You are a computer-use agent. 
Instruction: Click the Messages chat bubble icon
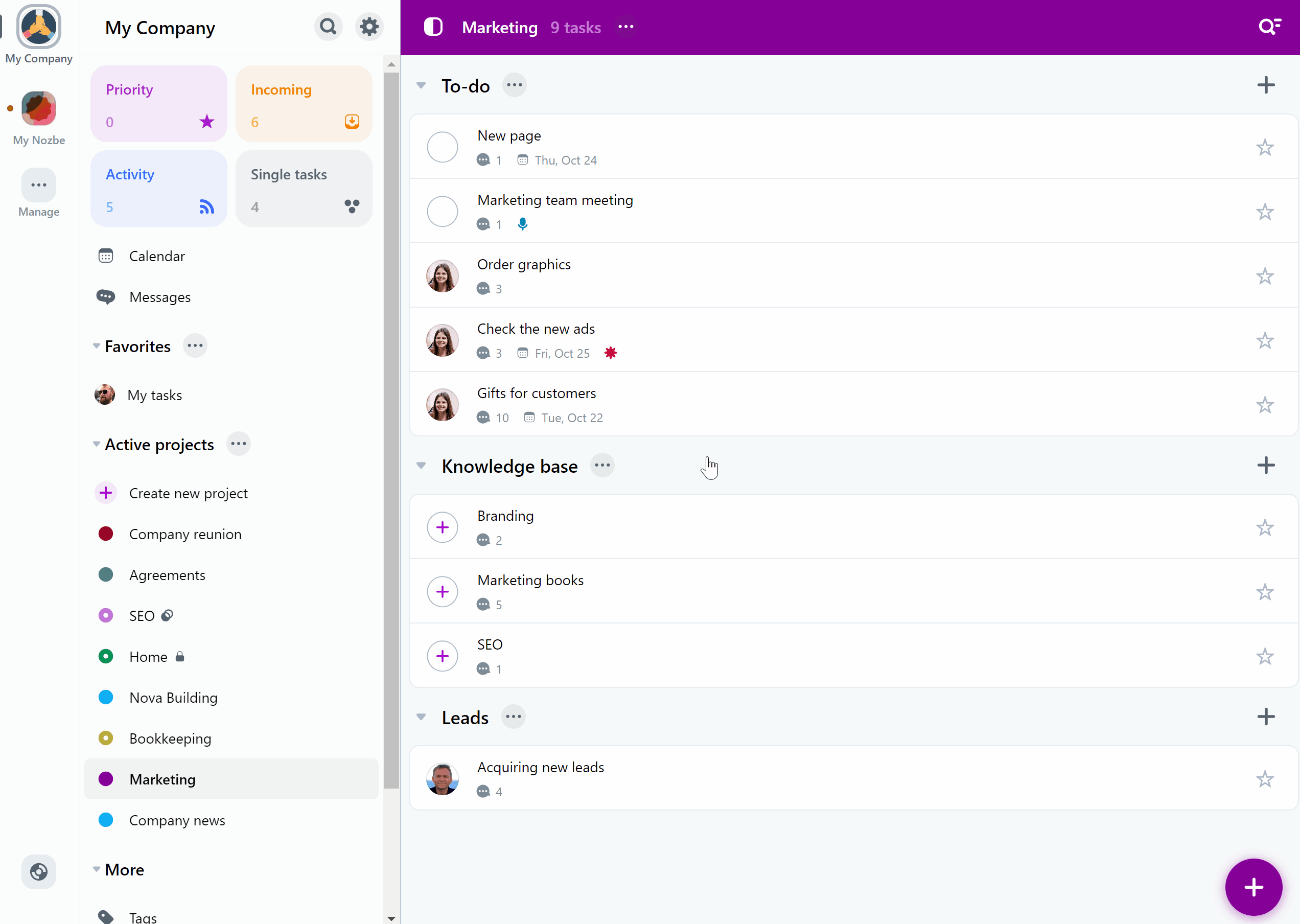[x=106, y=297]
